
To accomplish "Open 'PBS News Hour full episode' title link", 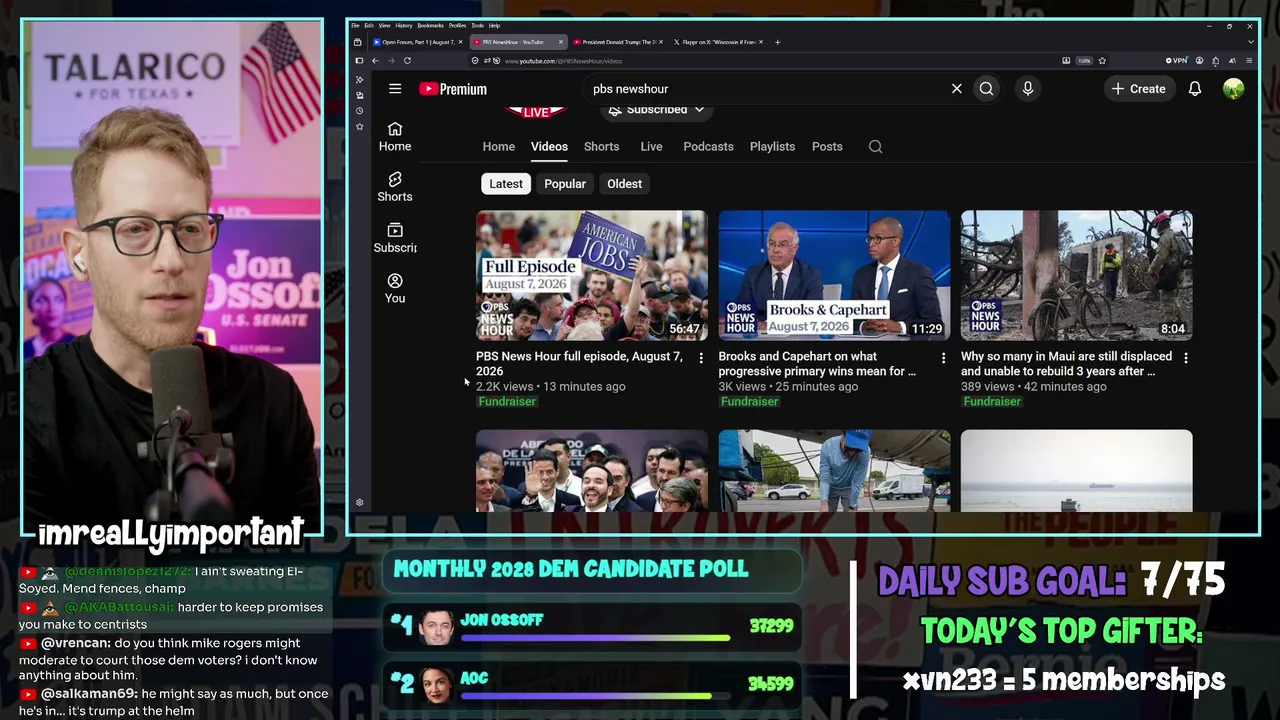I will (x=579, y=364).
